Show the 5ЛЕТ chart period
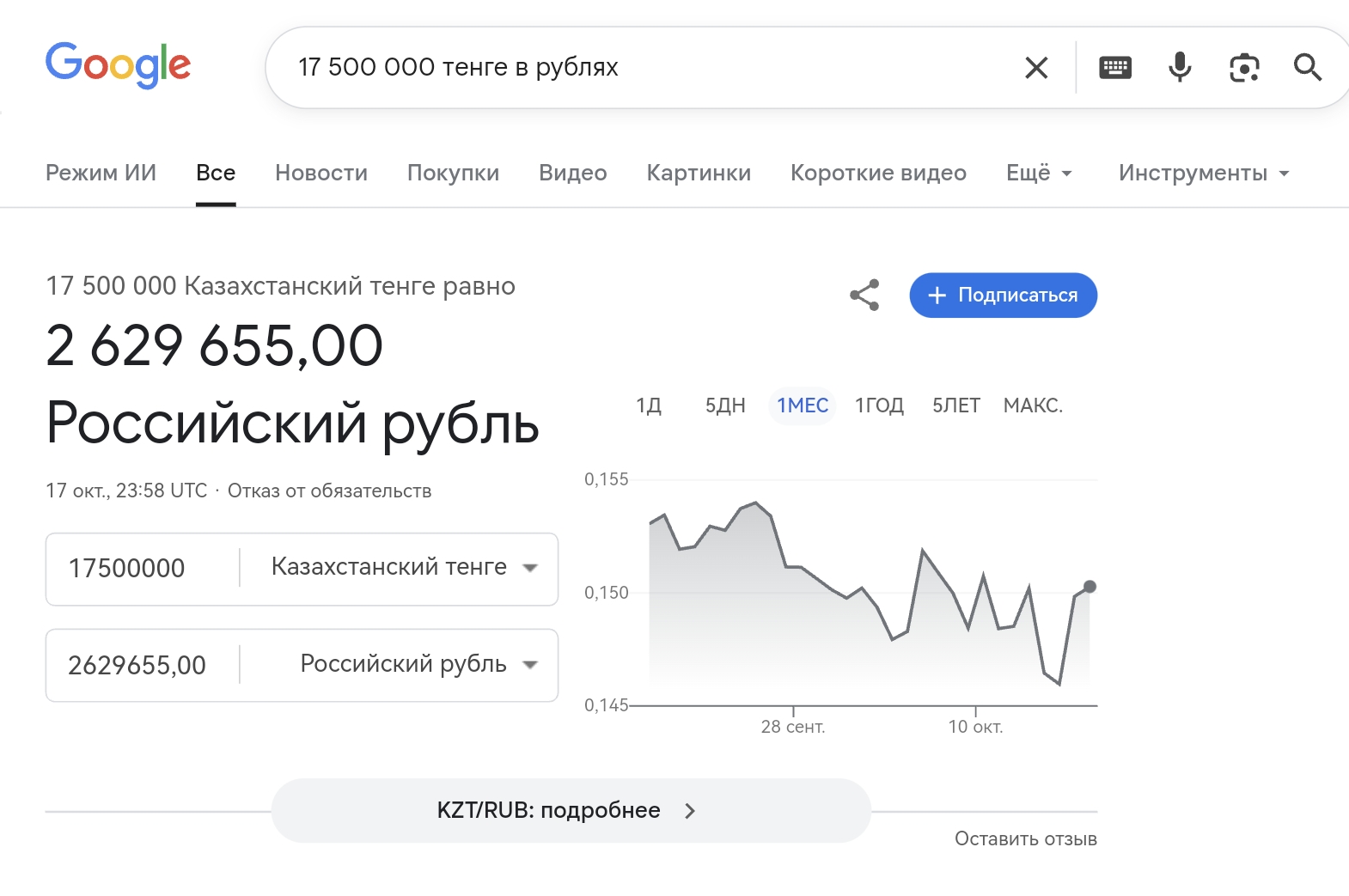This screenshot has width=1349, height=896. tap(956, 405)
